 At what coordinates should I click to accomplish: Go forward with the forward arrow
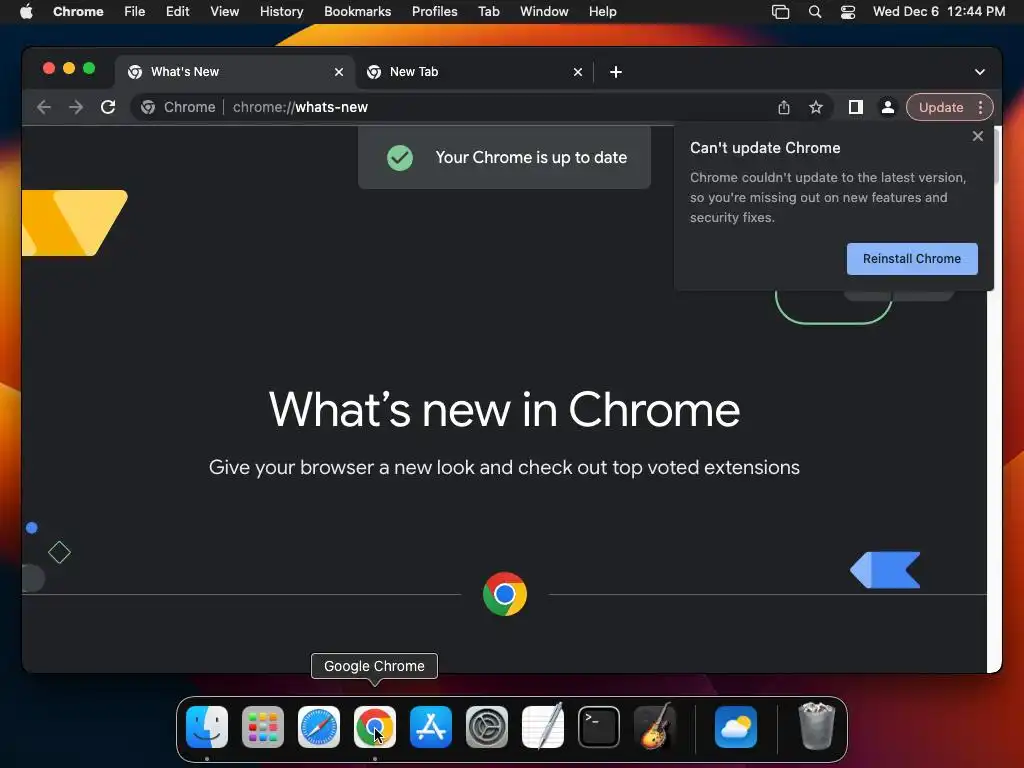(x=76, y=107)
